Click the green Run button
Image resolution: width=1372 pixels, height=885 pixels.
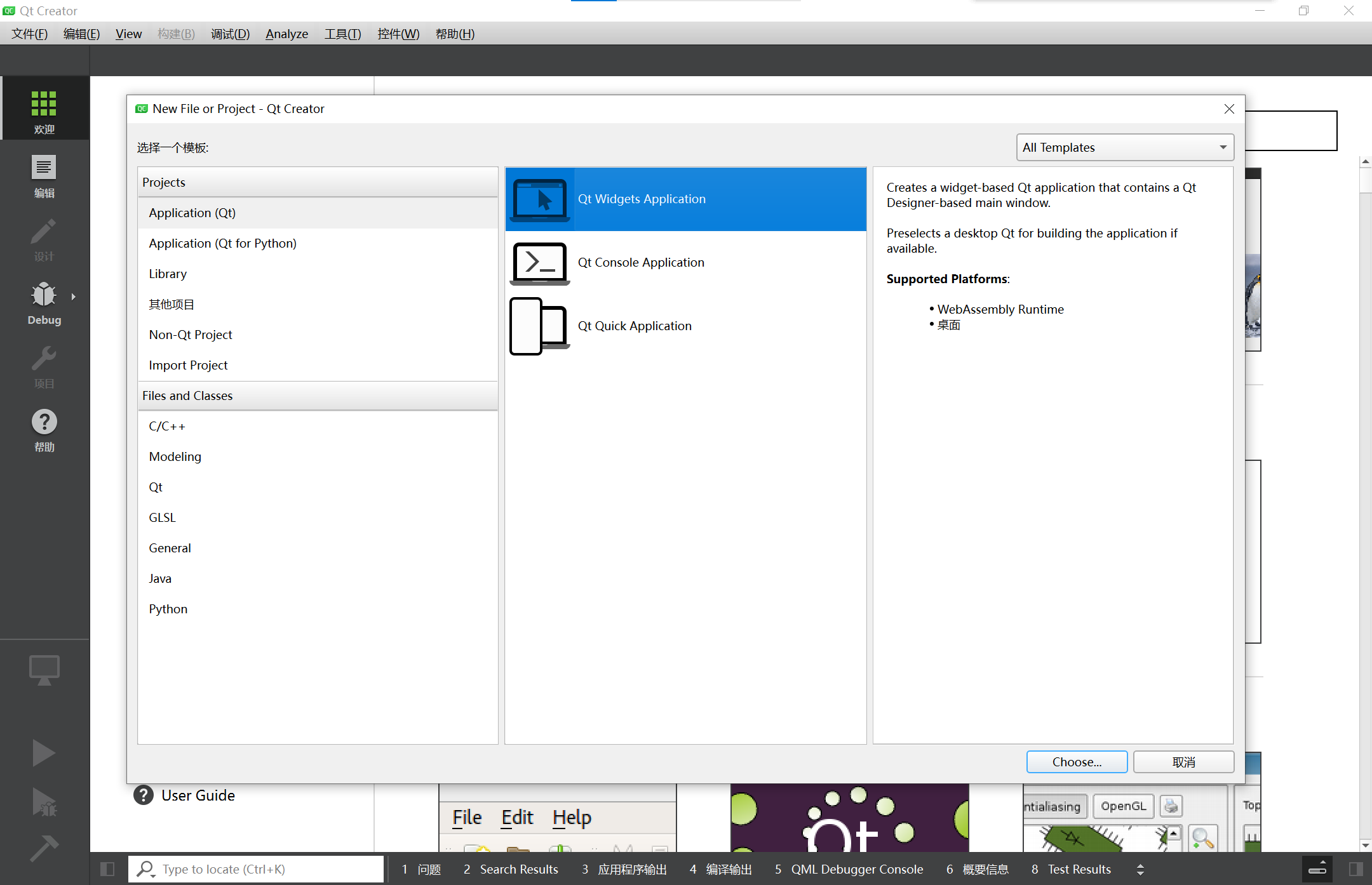[44, 752]
